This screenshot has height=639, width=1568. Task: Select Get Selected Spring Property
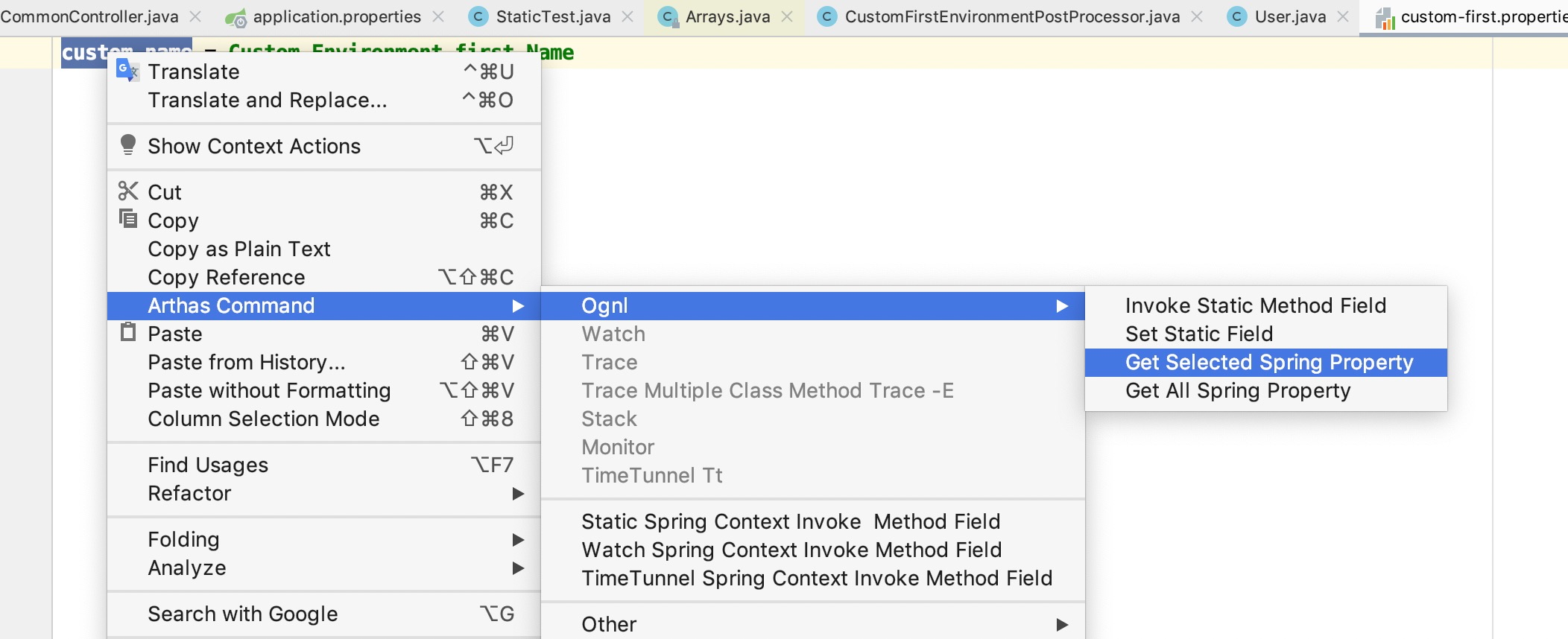coord(1268,363)
